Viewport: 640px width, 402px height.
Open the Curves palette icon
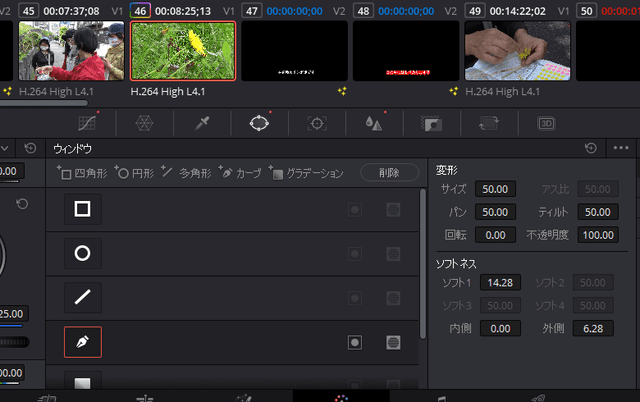87,123
